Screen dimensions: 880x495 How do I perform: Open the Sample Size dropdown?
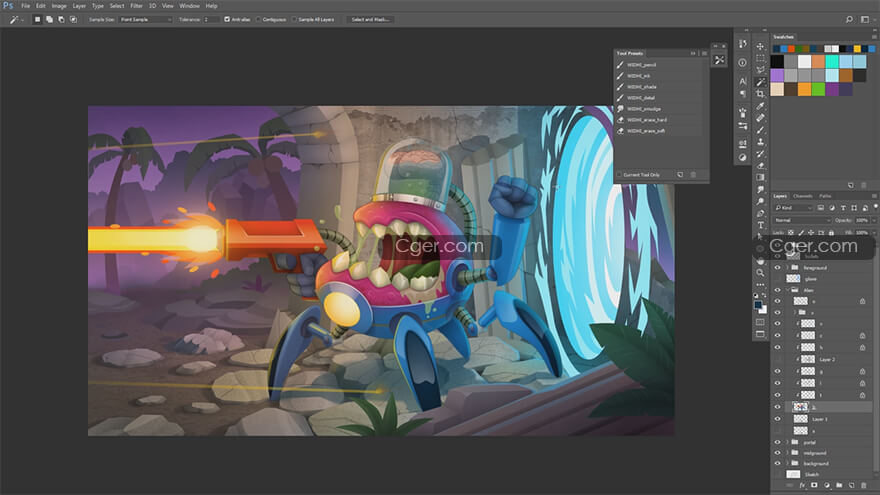[145, 19]
